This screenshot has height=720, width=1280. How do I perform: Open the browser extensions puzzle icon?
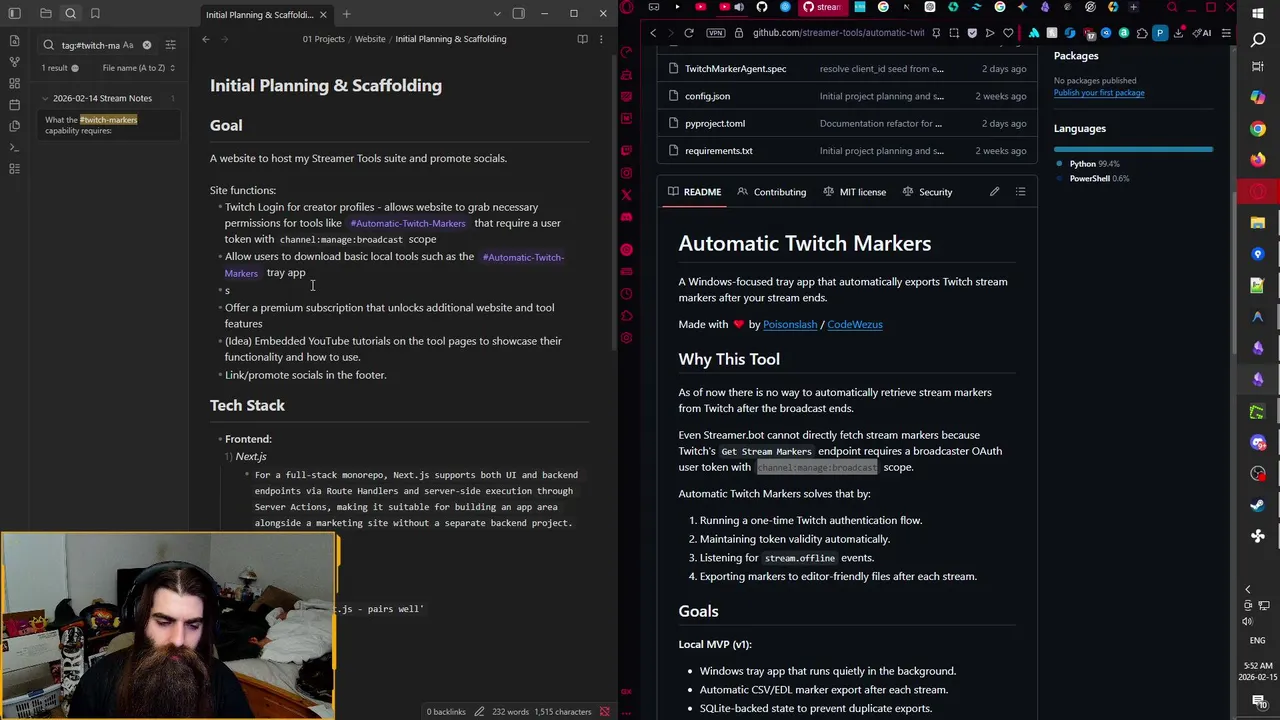pos(1142,33)
